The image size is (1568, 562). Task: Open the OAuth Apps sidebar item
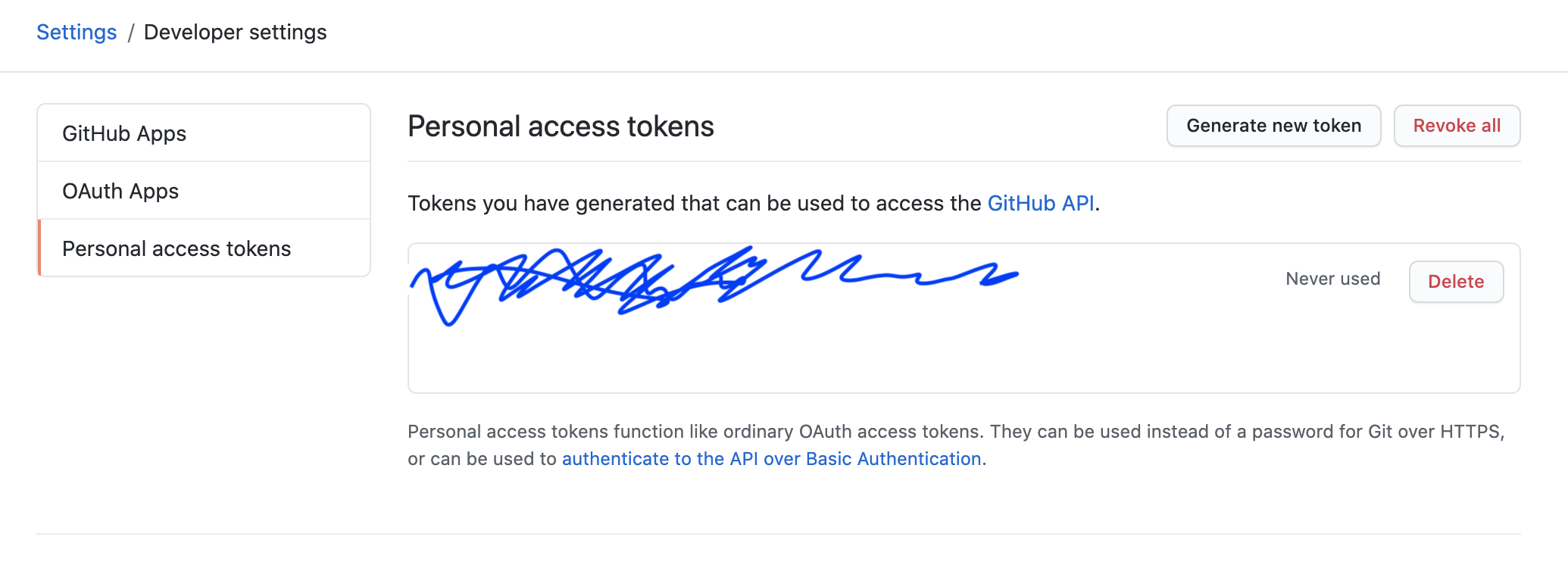coord(120,191)
